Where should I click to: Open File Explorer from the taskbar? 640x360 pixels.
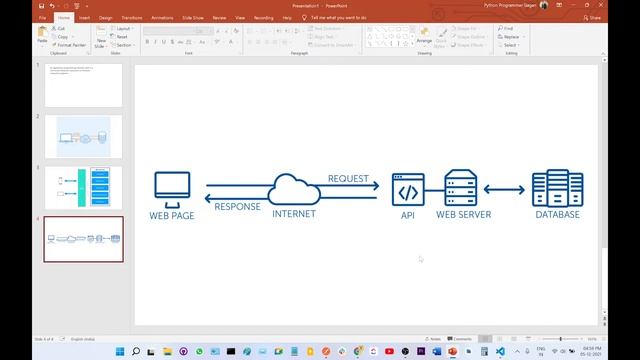tap(167, 351)
